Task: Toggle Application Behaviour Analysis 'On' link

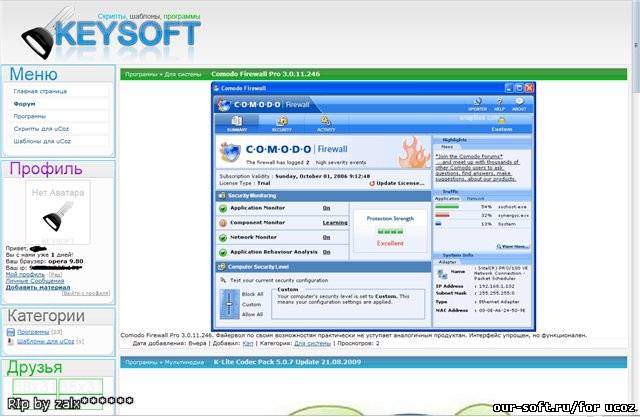Action: pos(327,252)
